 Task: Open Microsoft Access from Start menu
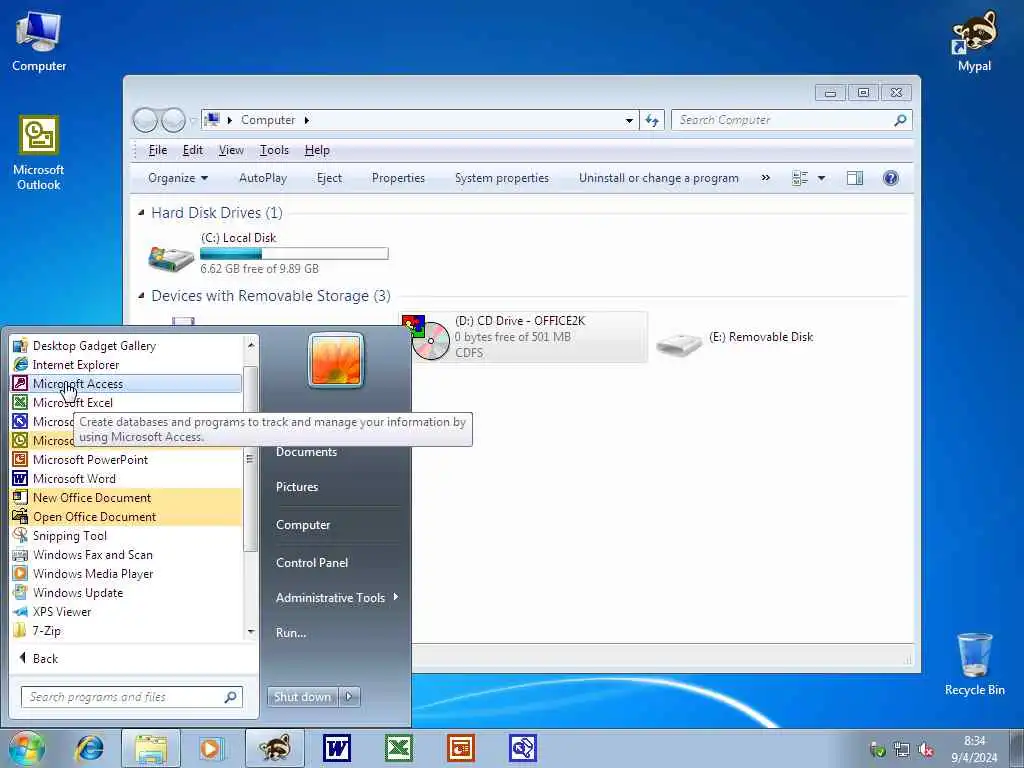(x=126, y=383)
